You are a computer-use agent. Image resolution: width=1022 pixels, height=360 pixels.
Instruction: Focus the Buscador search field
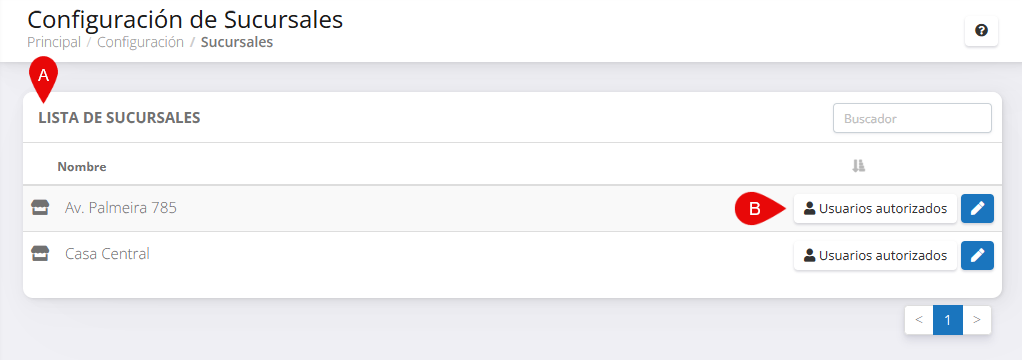[912, 119]
